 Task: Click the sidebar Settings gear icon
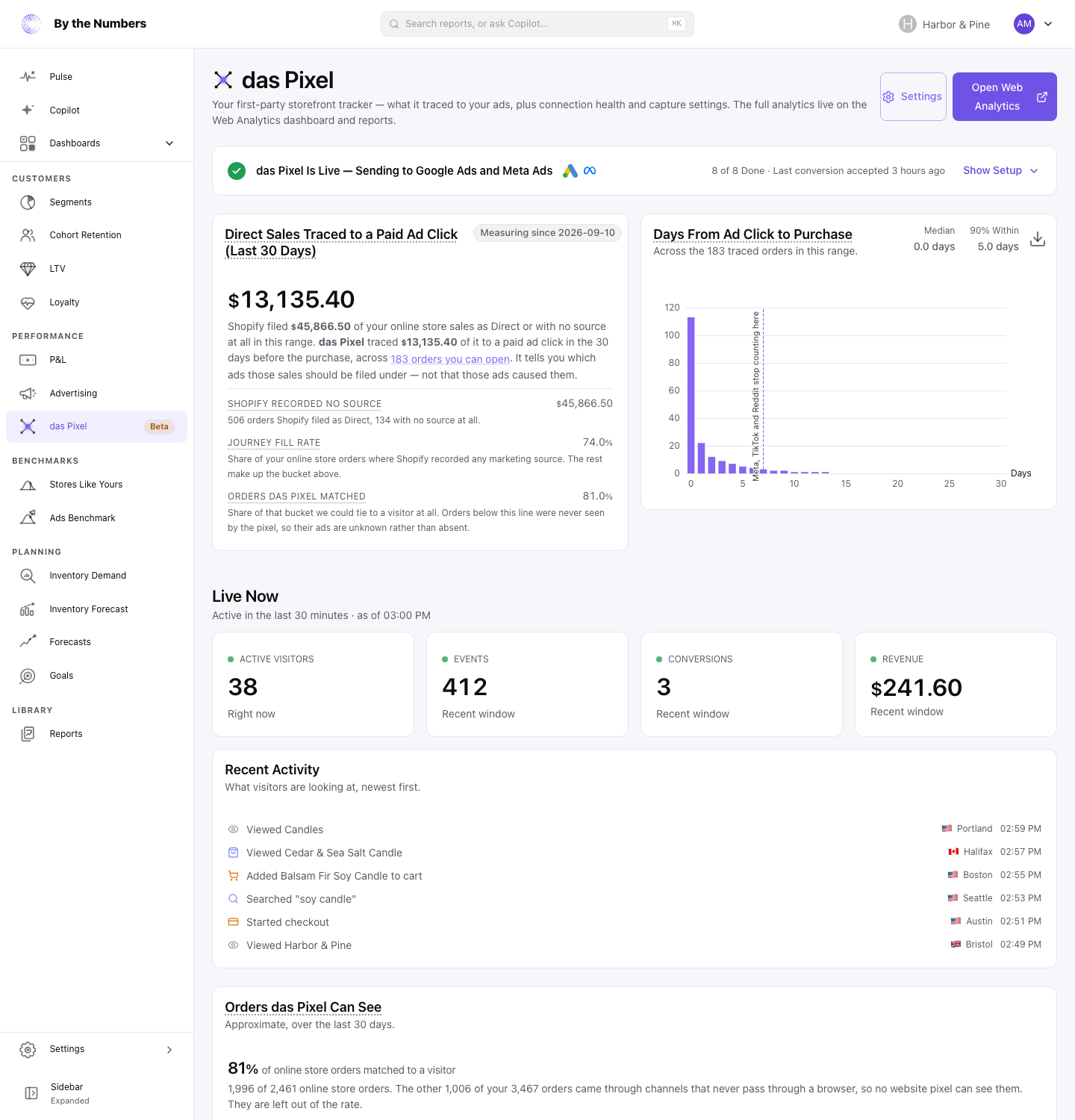tap(28, 1049)
